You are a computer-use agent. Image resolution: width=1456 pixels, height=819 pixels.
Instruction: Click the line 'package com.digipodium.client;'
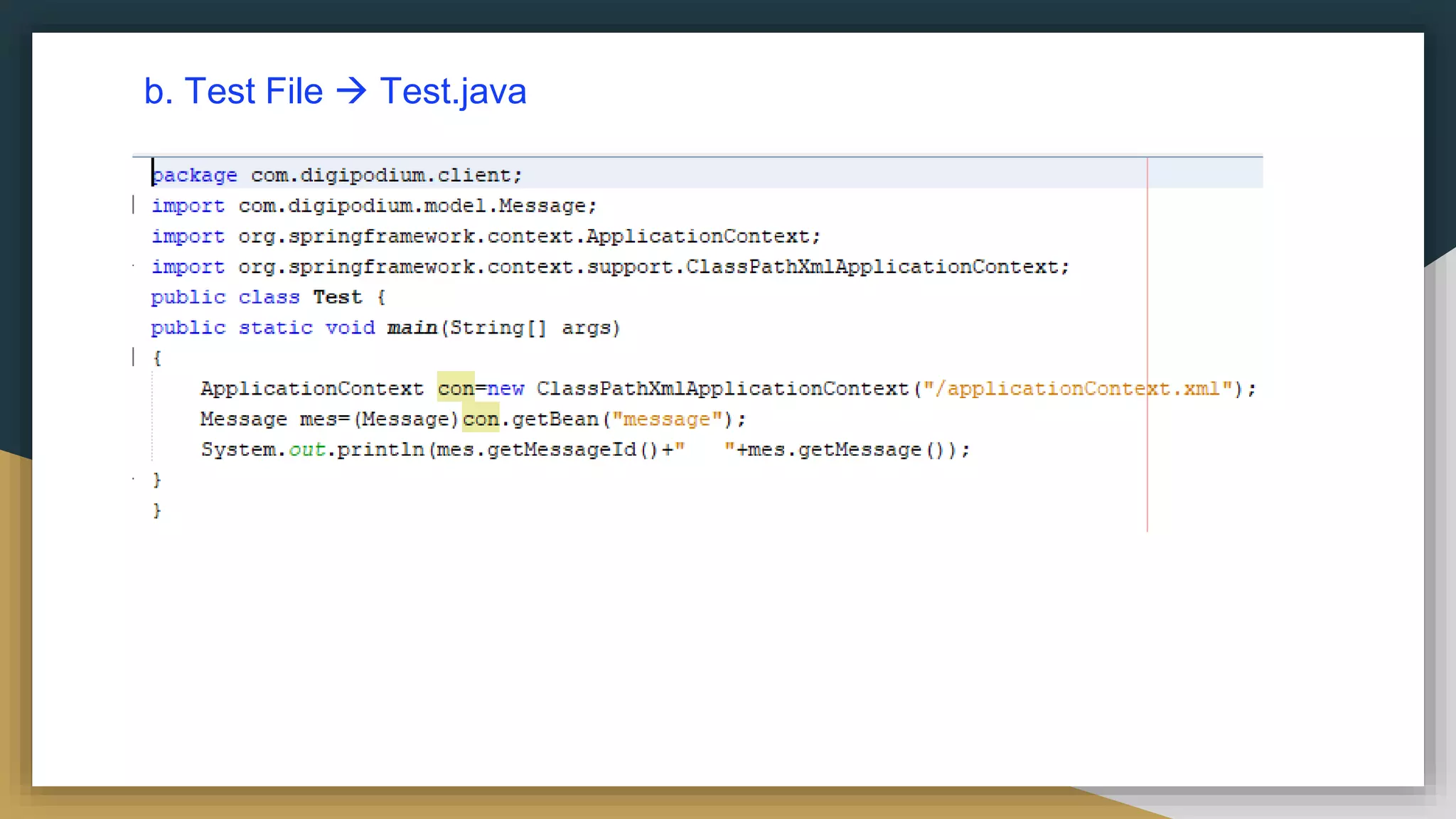pyautogui.click(x=338, y=175)
